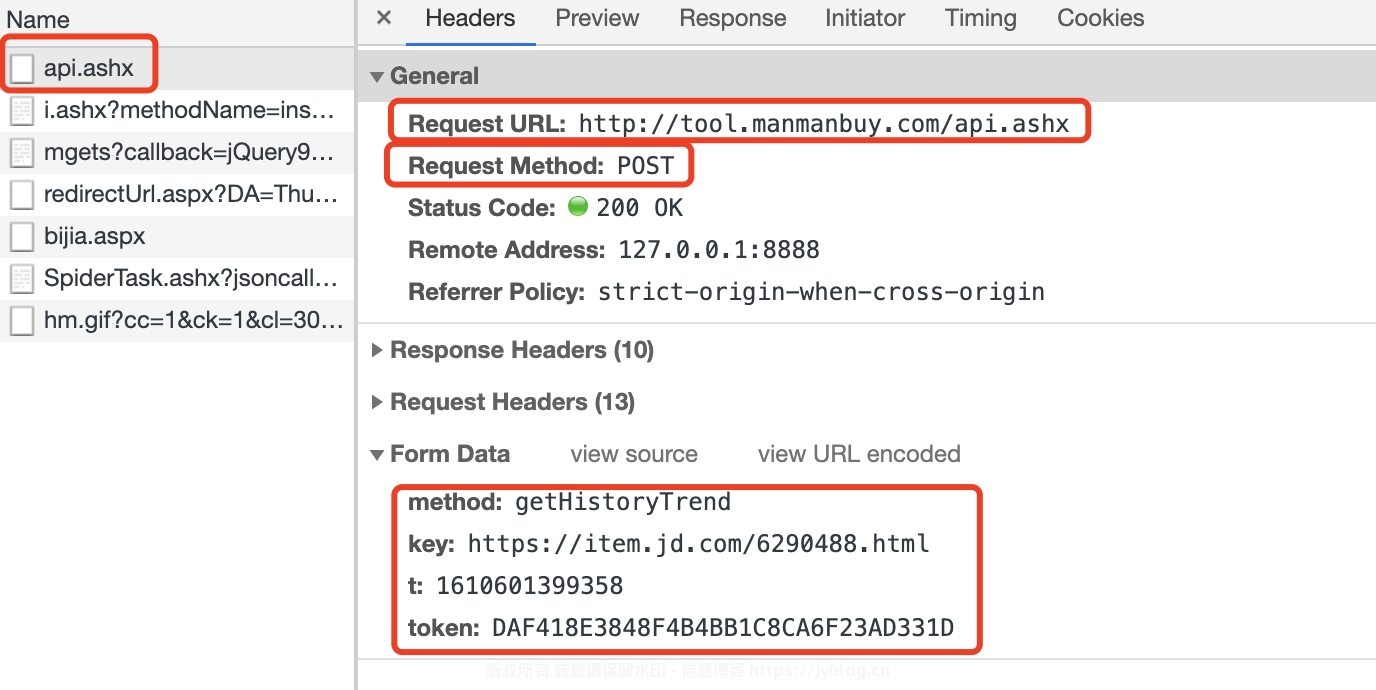Click file icon beside redirectUrl.aspx request
The width and height of the screenshot is (1376, 690).
tap(22, 194)
